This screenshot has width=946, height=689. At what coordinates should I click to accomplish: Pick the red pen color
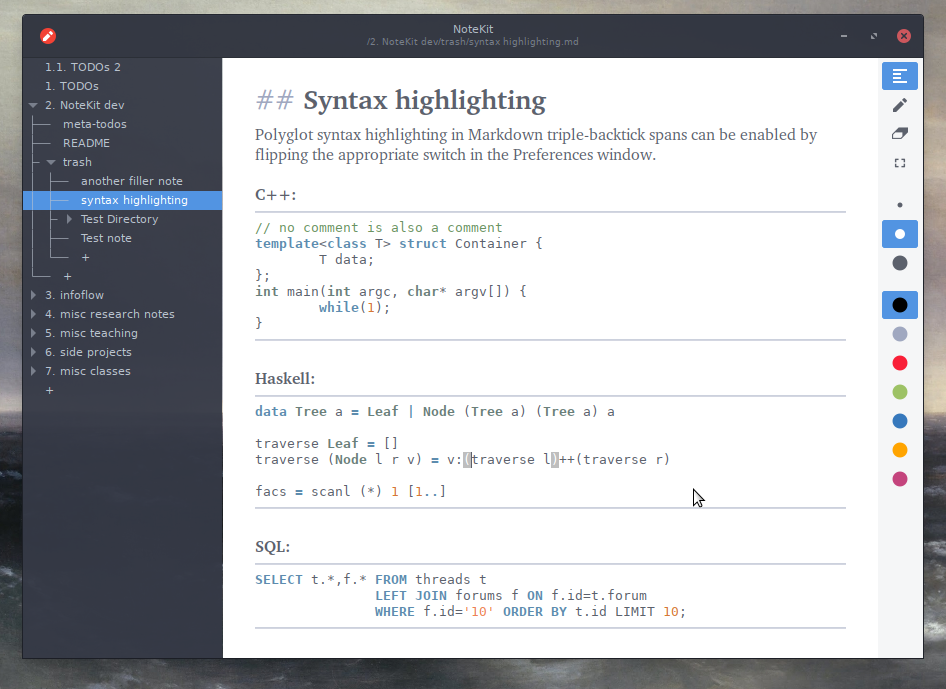click(x=900, y=363)
